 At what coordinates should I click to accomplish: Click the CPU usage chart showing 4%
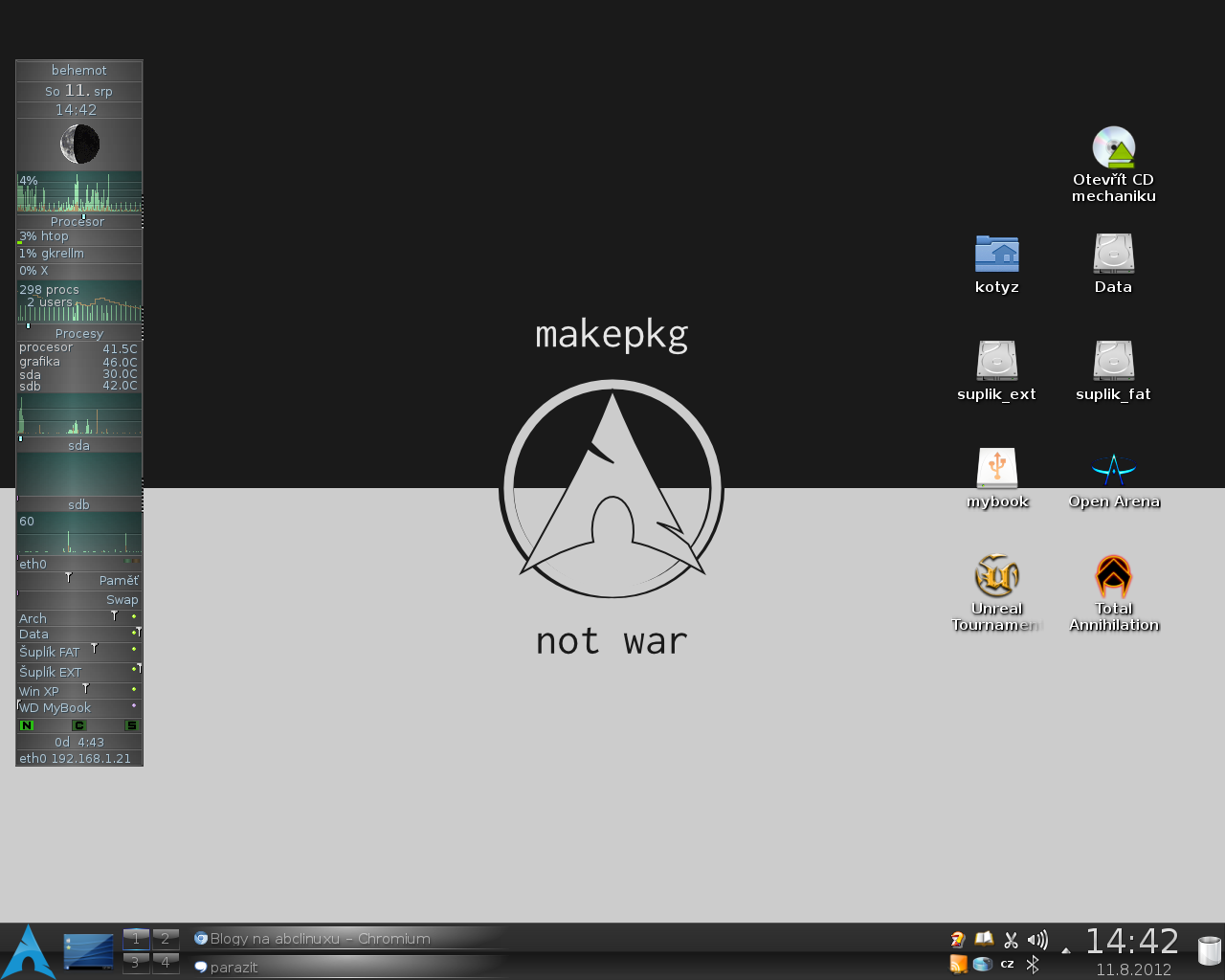[x=79, y=192]
